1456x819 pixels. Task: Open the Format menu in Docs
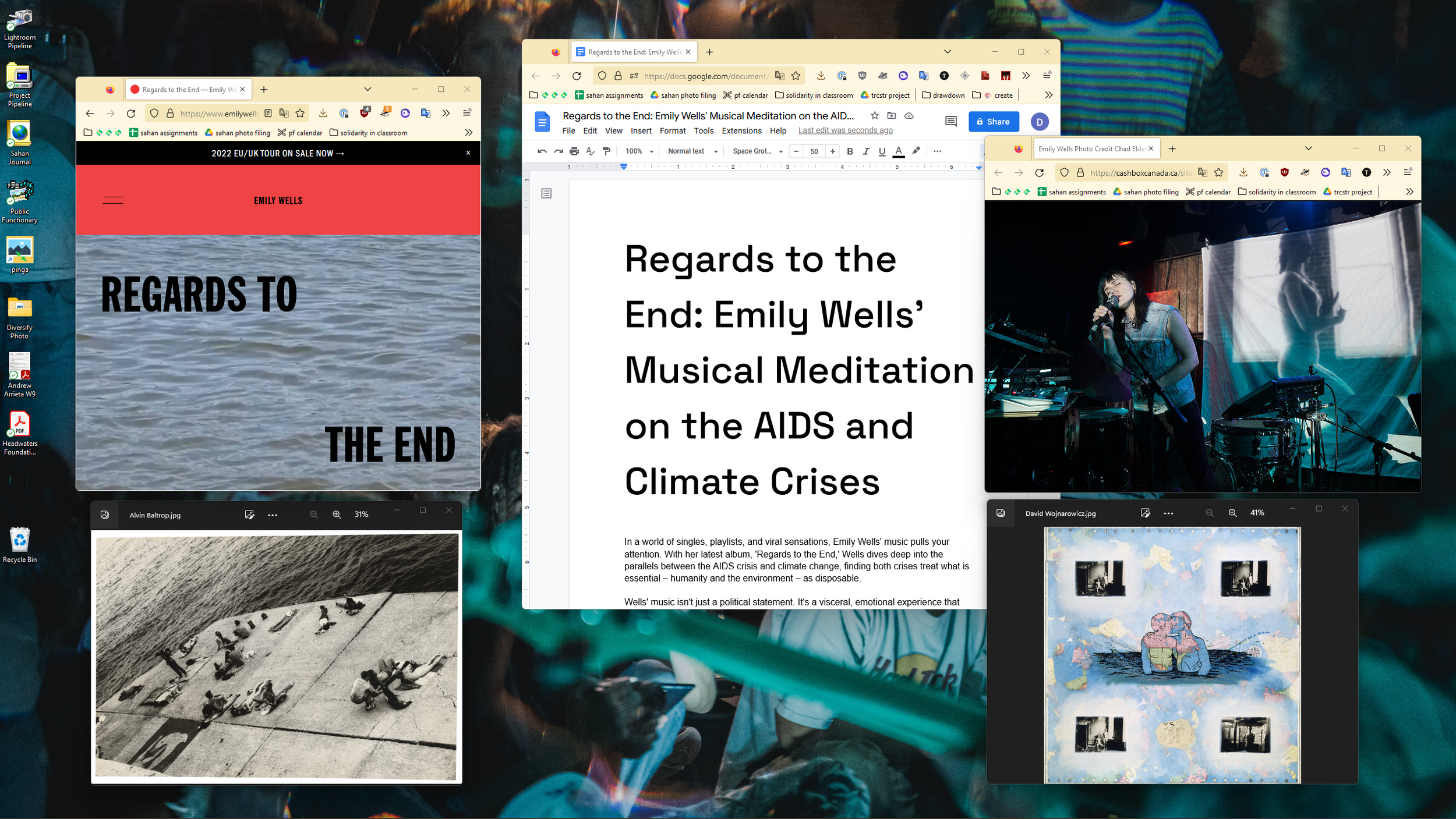672,131
